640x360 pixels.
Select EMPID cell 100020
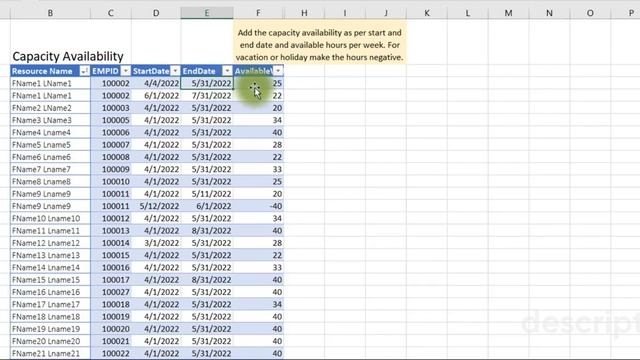(111, 329)
